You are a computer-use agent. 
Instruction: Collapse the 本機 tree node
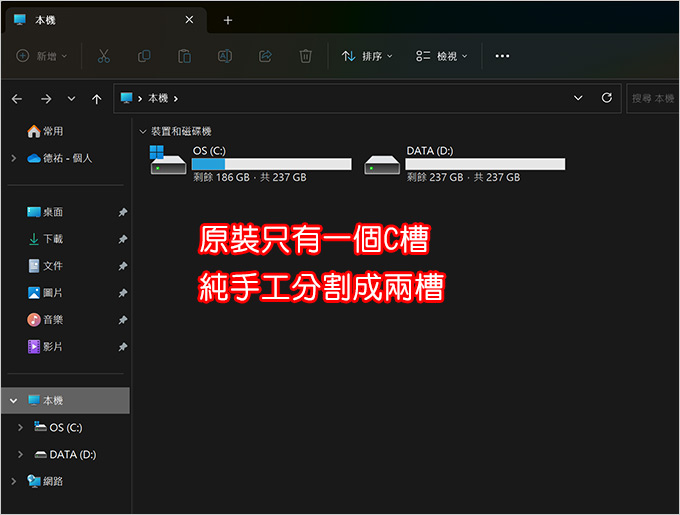coord(13,401)
